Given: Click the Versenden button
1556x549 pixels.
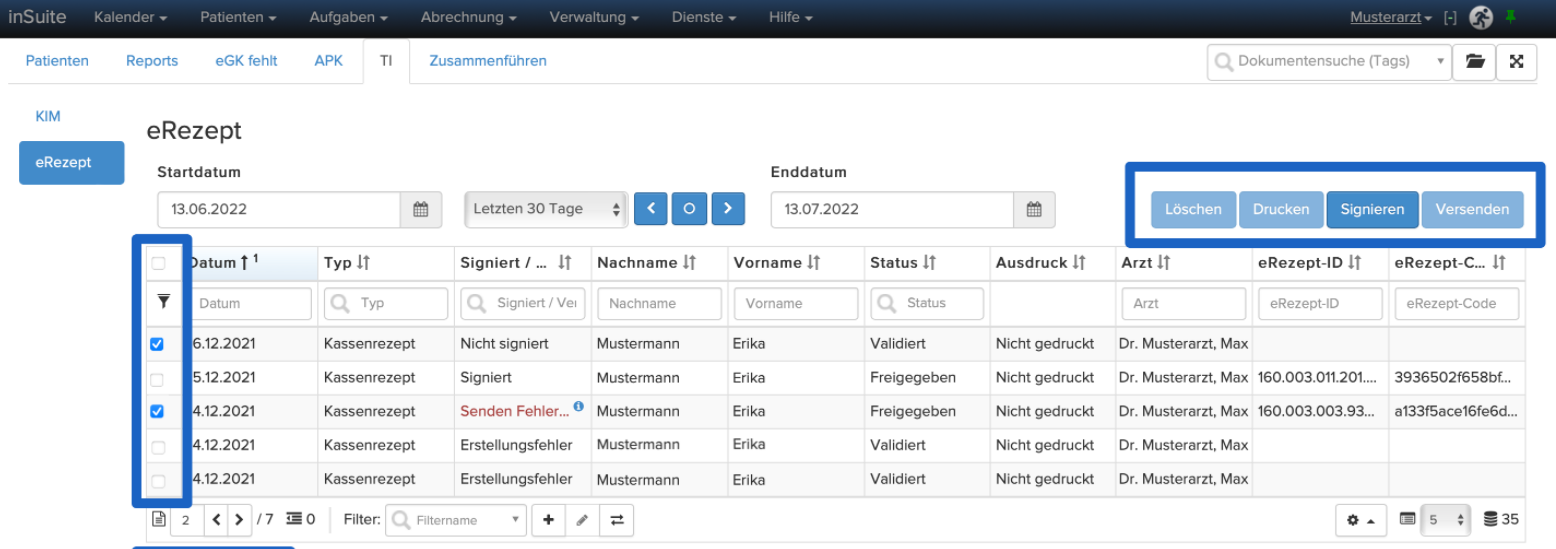Looking at the screenshot, I should point(1472,209).
